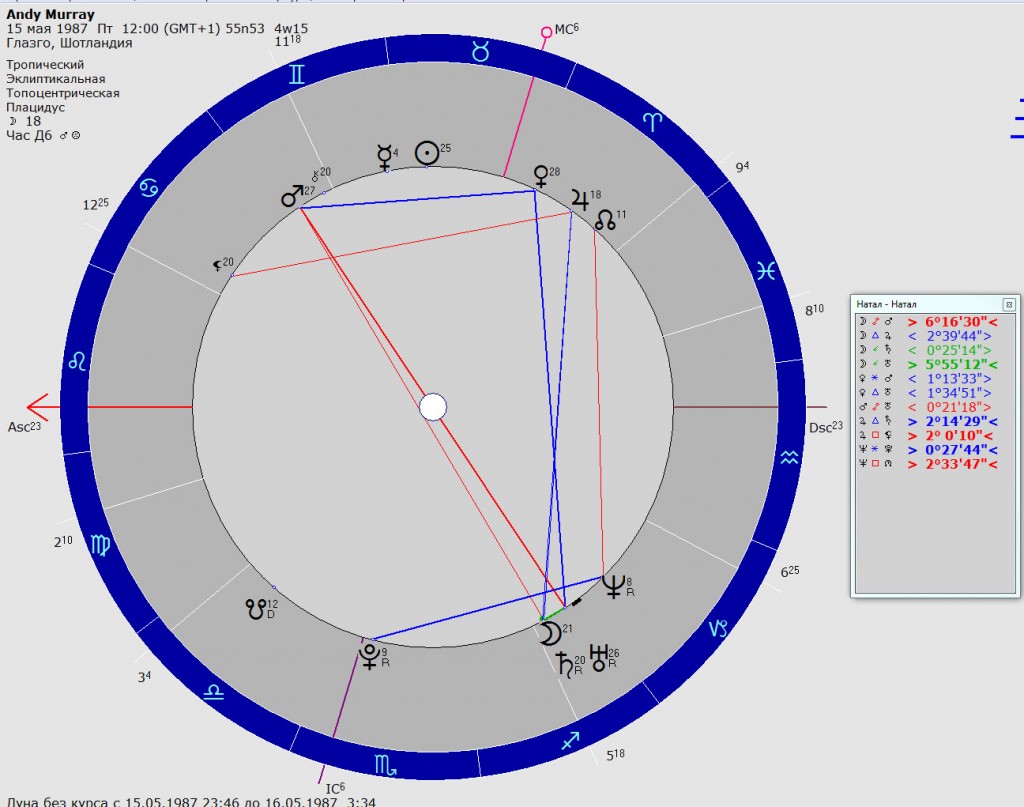This screenshot has width=1024, height=807.
Task: Select the IC label below the wheel
Action: click(x=335, y=788)
